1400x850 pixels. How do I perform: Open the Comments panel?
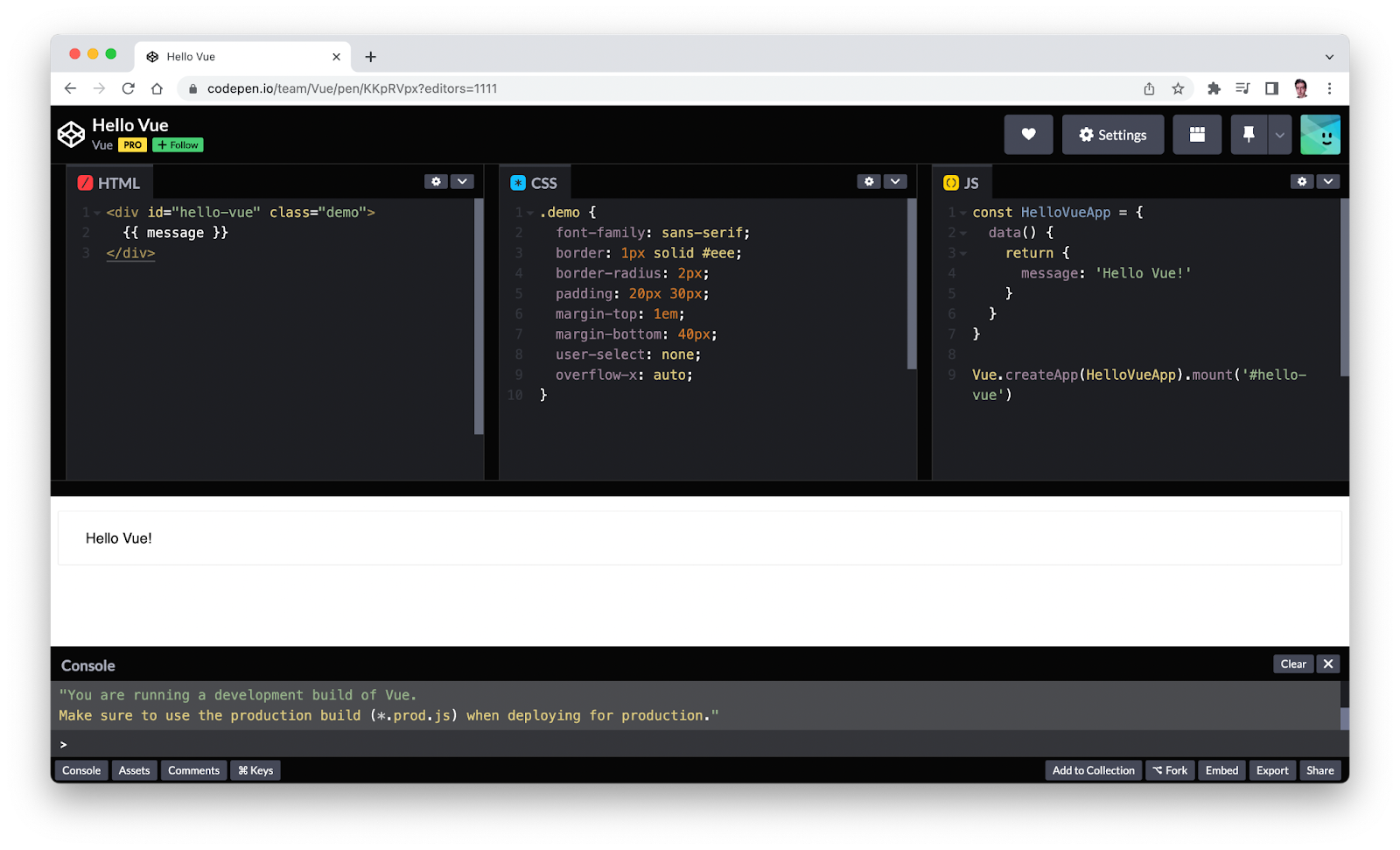(x=193, y=770)
